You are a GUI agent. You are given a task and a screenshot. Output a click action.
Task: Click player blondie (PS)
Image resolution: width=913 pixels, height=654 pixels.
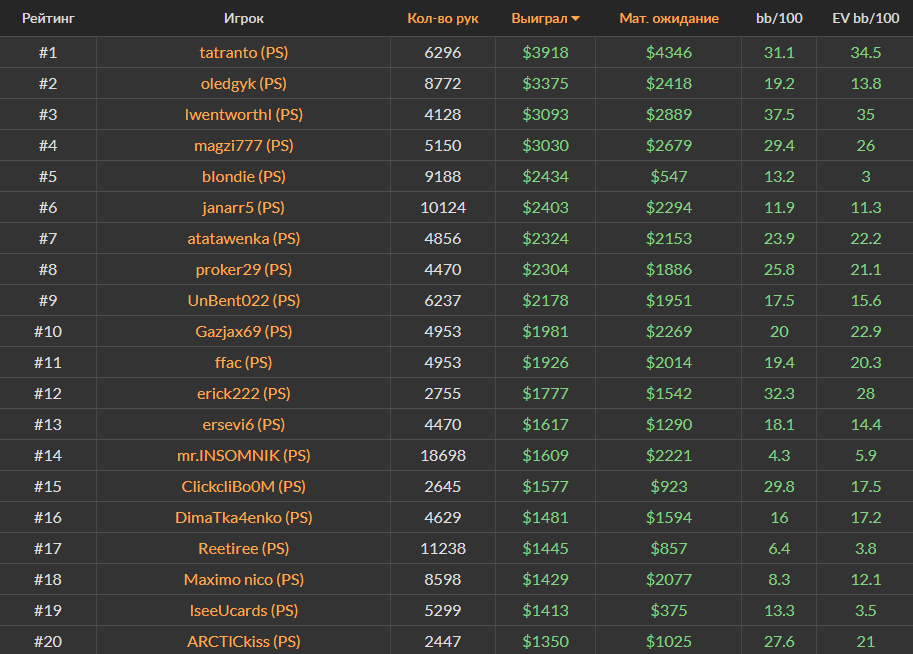point(244,177)
